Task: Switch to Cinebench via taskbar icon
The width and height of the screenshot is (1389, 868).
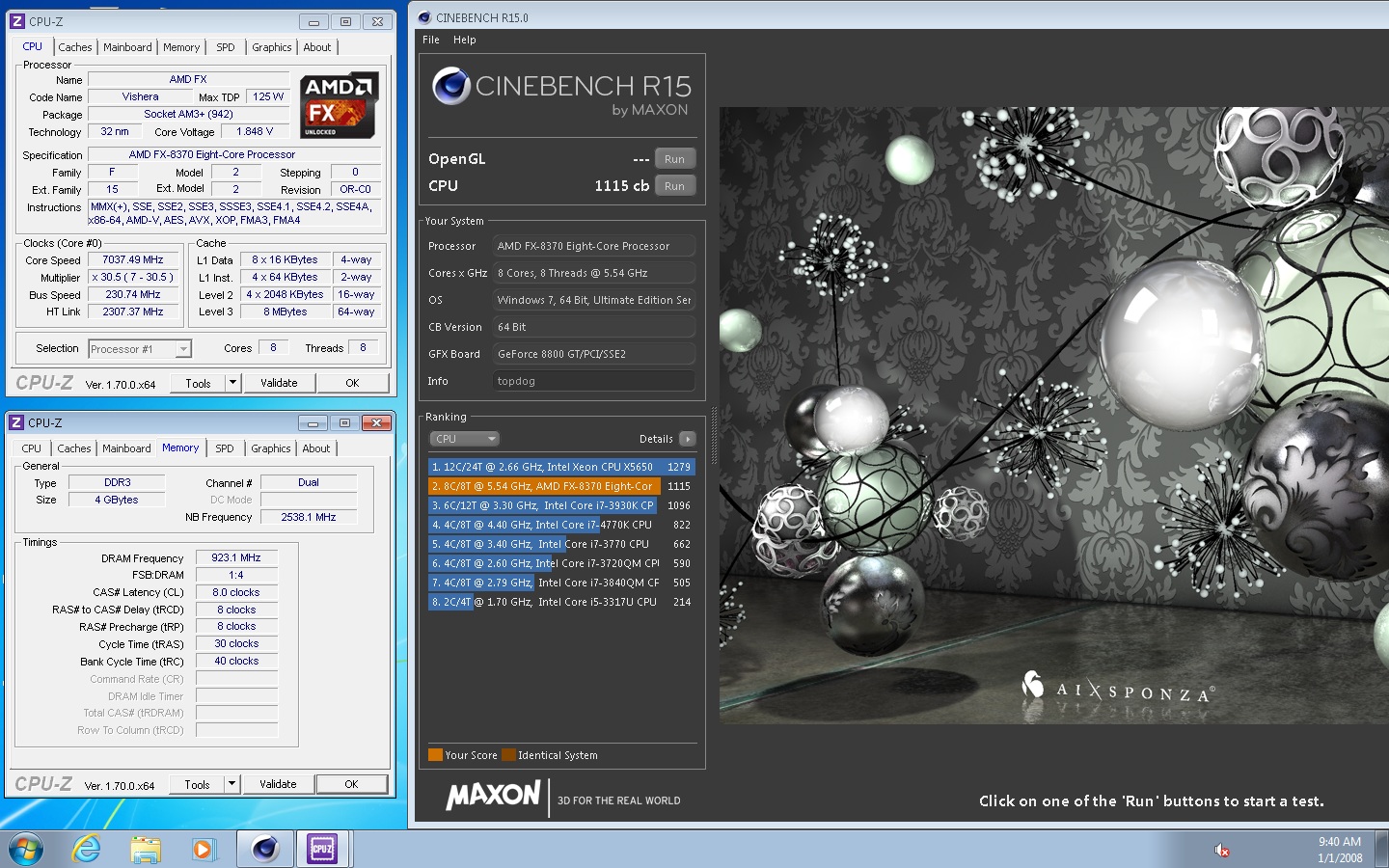Action: tap(264, 849)
